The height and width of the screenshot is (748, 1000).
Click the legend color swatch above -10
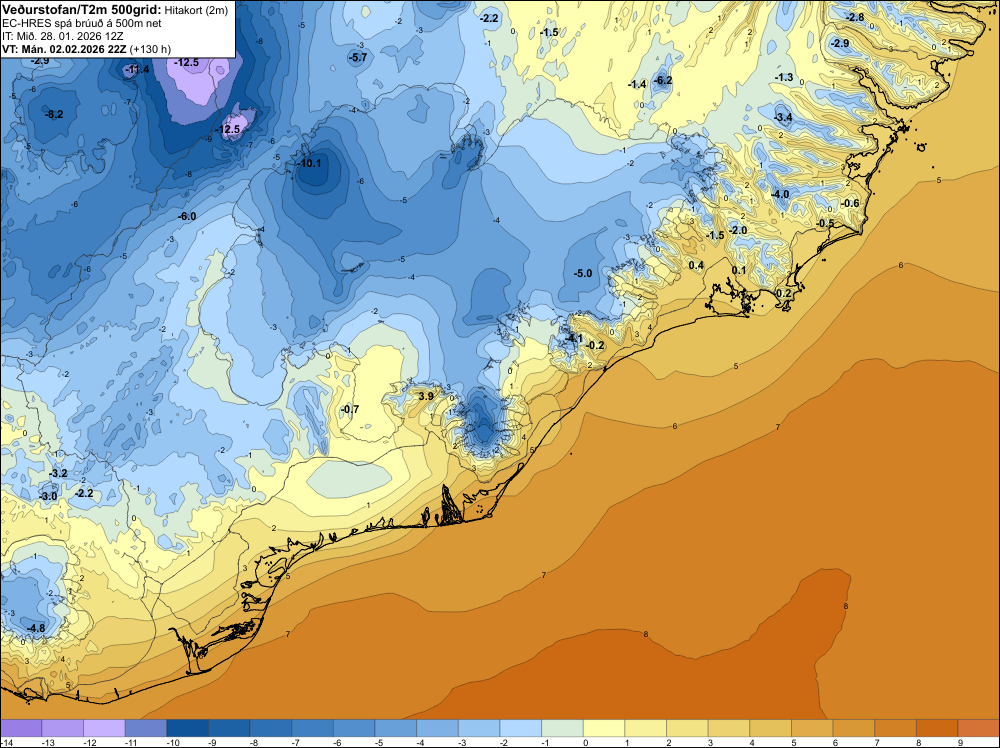[188, 728]
